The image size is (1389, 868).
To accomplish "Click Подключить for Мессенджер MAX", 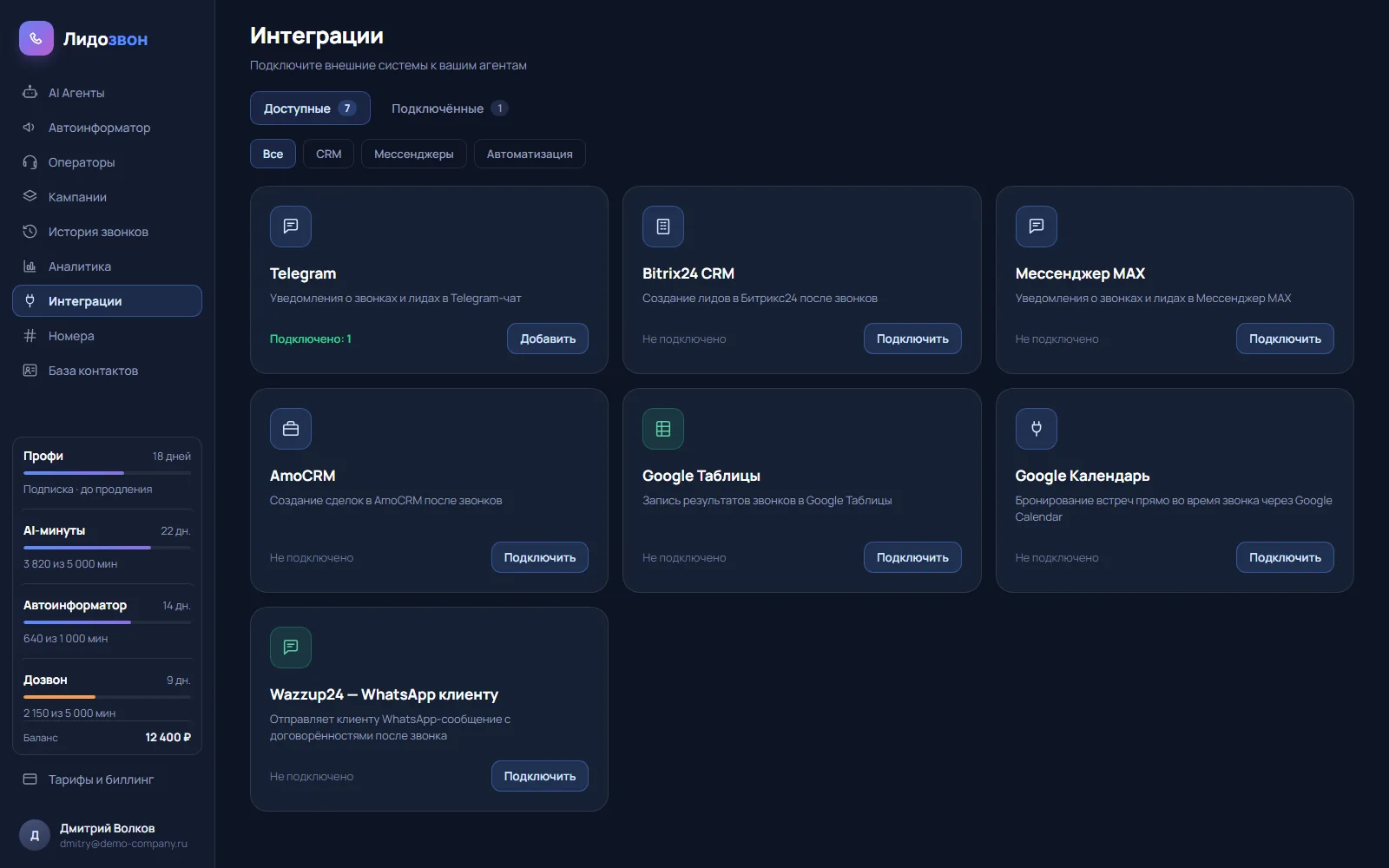I will 1285,339.
